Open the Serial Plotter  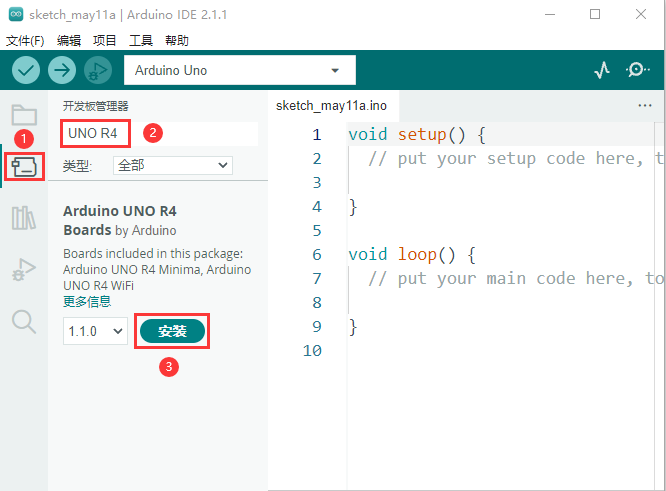point(602,70)
